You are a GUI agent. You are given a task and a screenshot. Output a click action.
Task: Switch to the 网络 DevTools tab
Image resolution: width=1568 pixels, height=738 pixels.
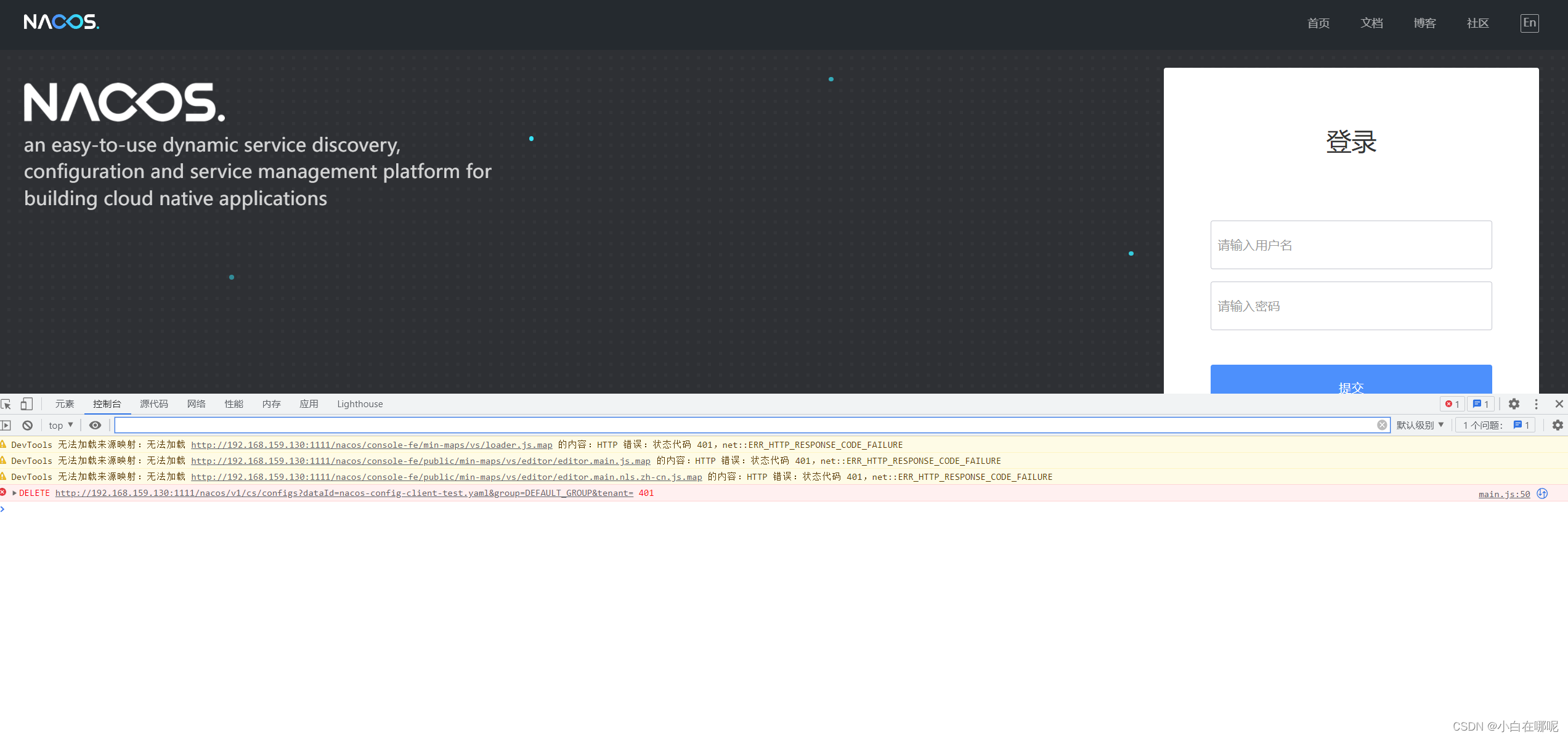(x=196, y=404)
